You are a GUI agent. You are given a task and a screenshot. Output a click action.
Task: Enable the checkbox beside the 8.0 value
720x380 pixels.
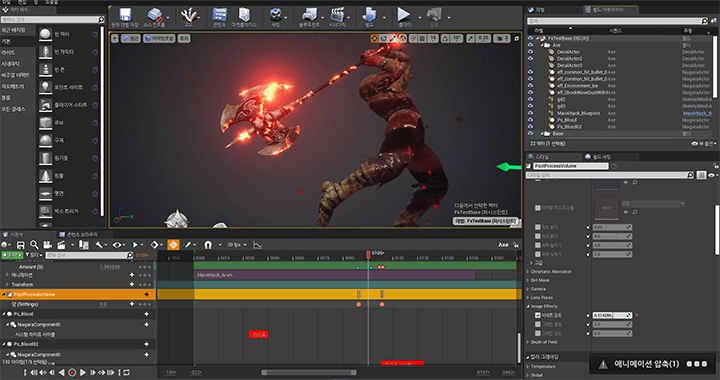click(538, 236)
